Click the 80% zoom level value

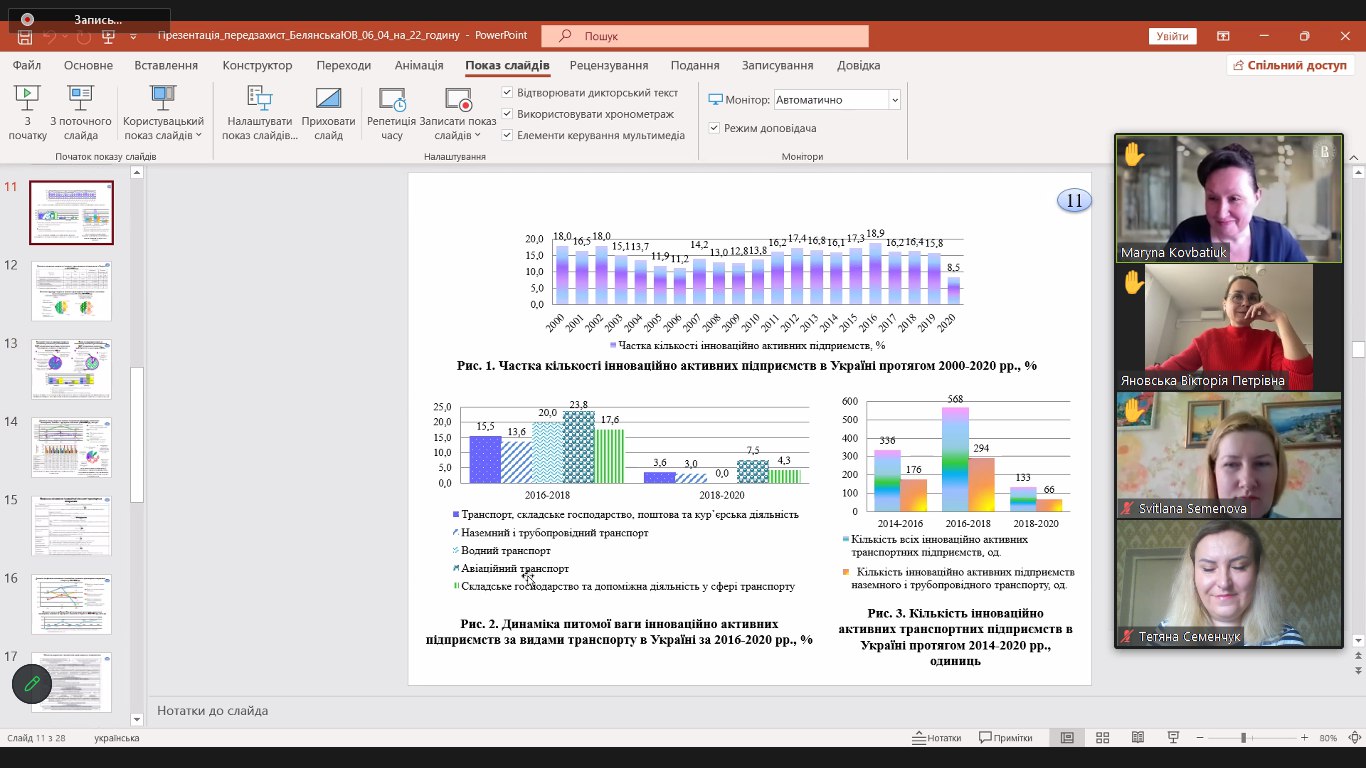(x=1328, y=738)
